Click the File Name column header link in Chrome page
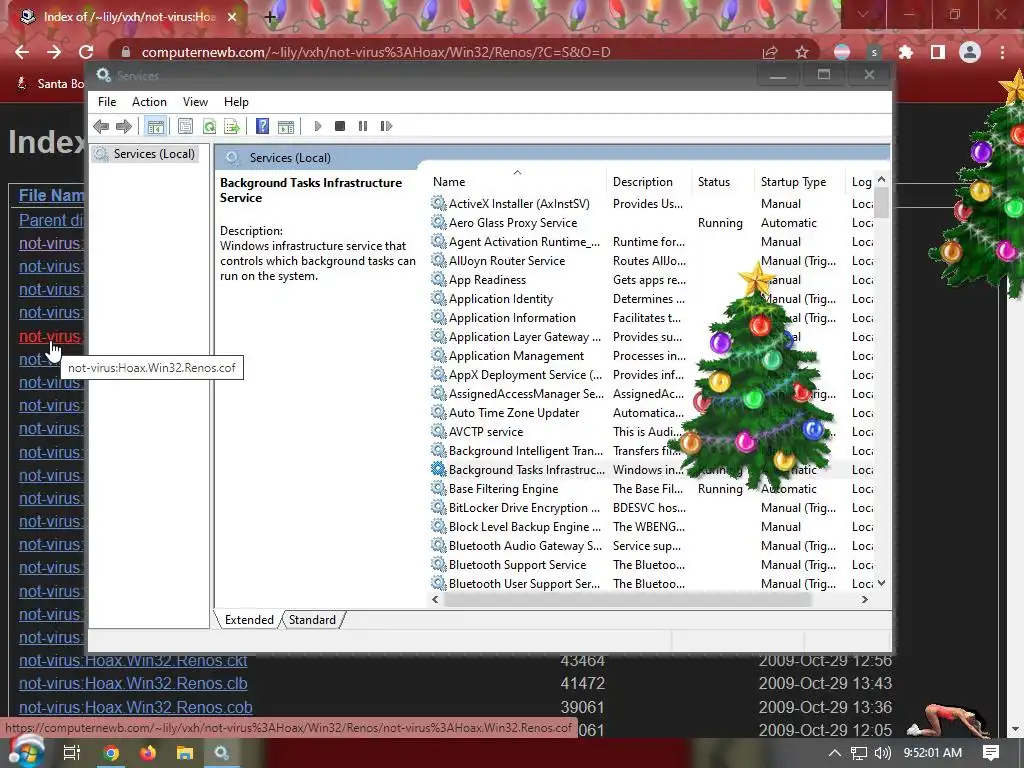Screen dimensions: 1024x768 [x=52, y=195]
